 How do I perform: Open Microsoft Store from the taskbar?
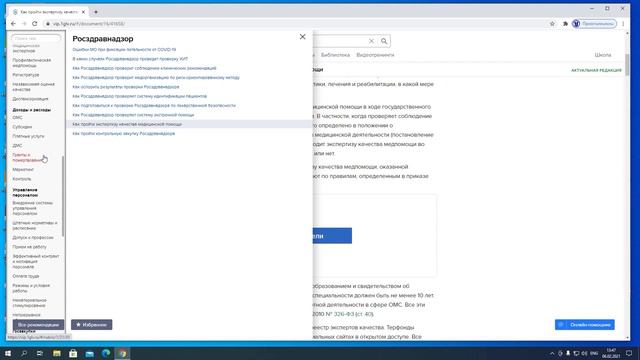click(x=73, y=353)
